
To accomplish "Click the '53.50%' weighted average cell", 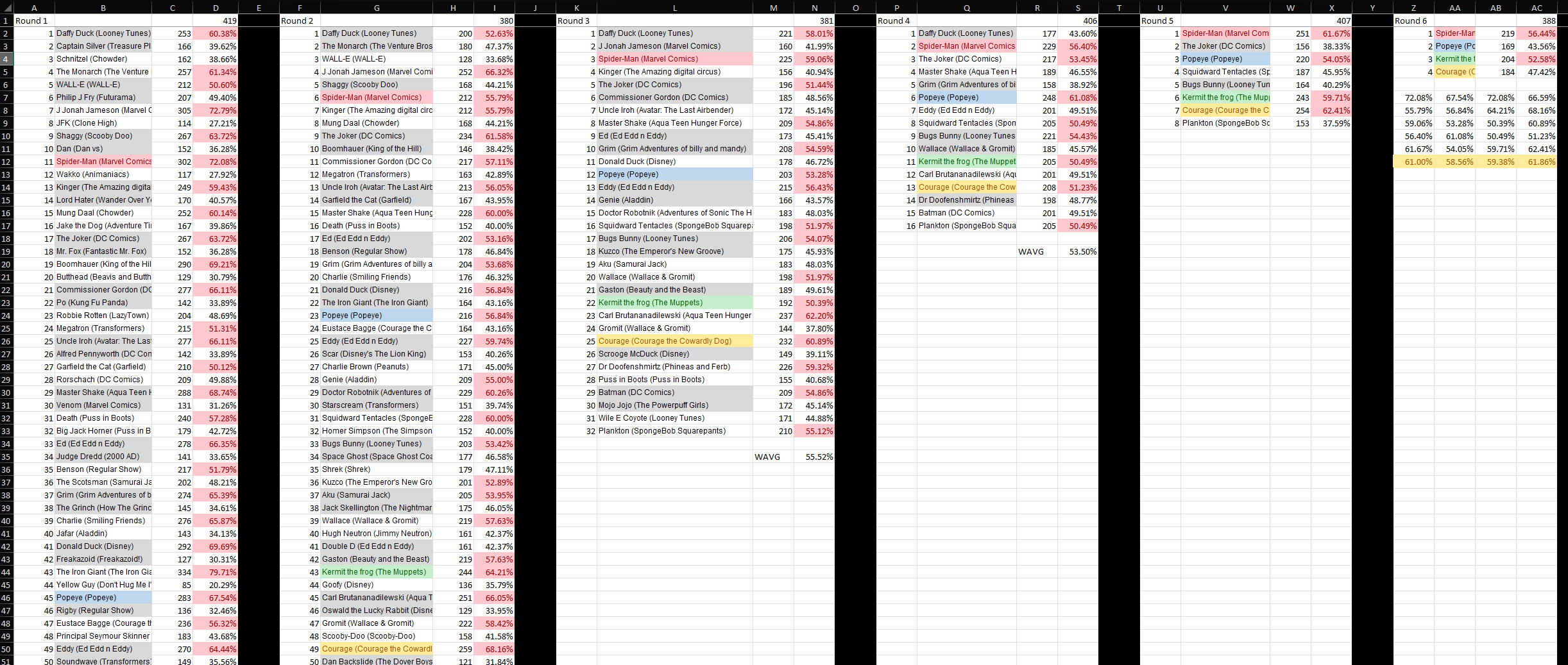I will click(x=1078, y=251).
